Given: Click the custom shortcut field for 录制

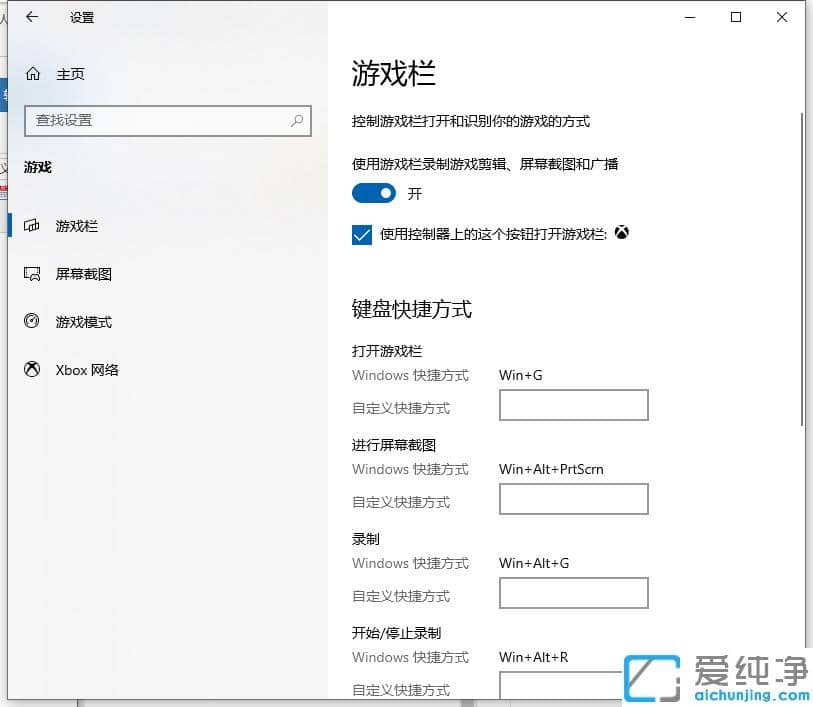Looking at the screenshot, I should pos(573,593).
